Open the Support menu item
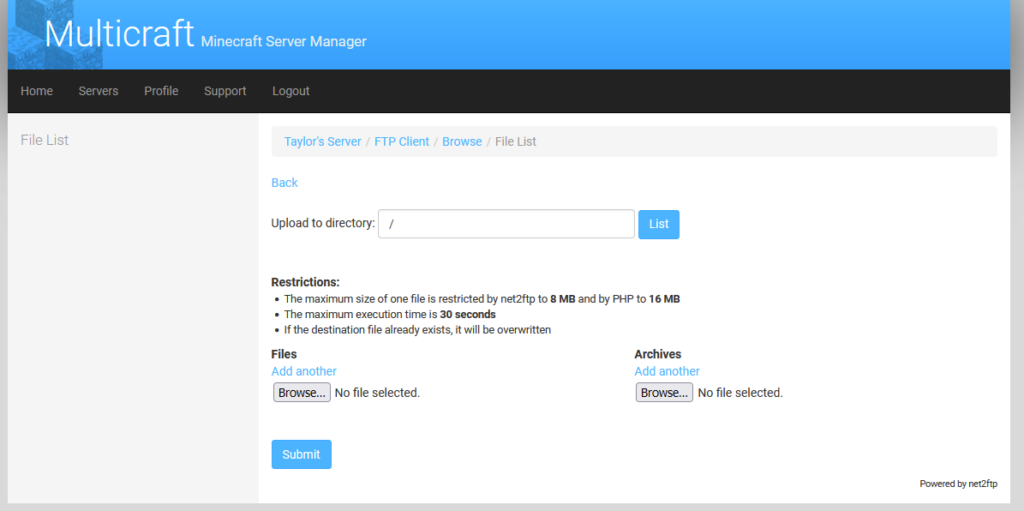The width and height of the screenshot is (1024, 511). coord(225,91)
